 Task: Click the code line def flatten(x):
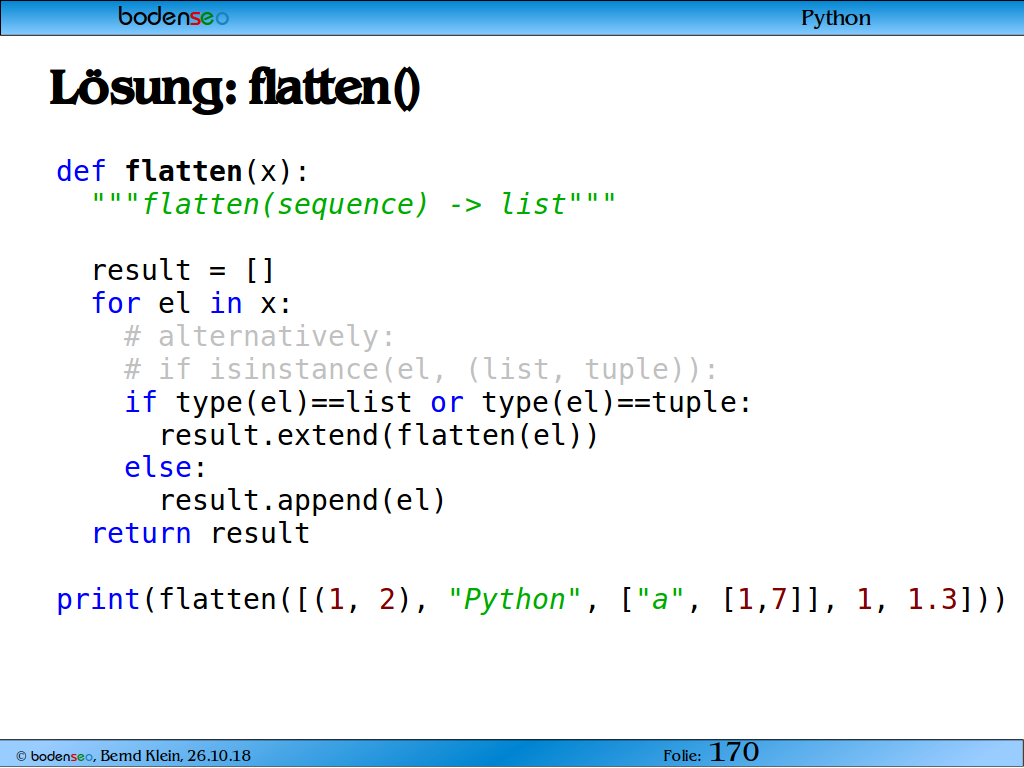tap(182, 172)
